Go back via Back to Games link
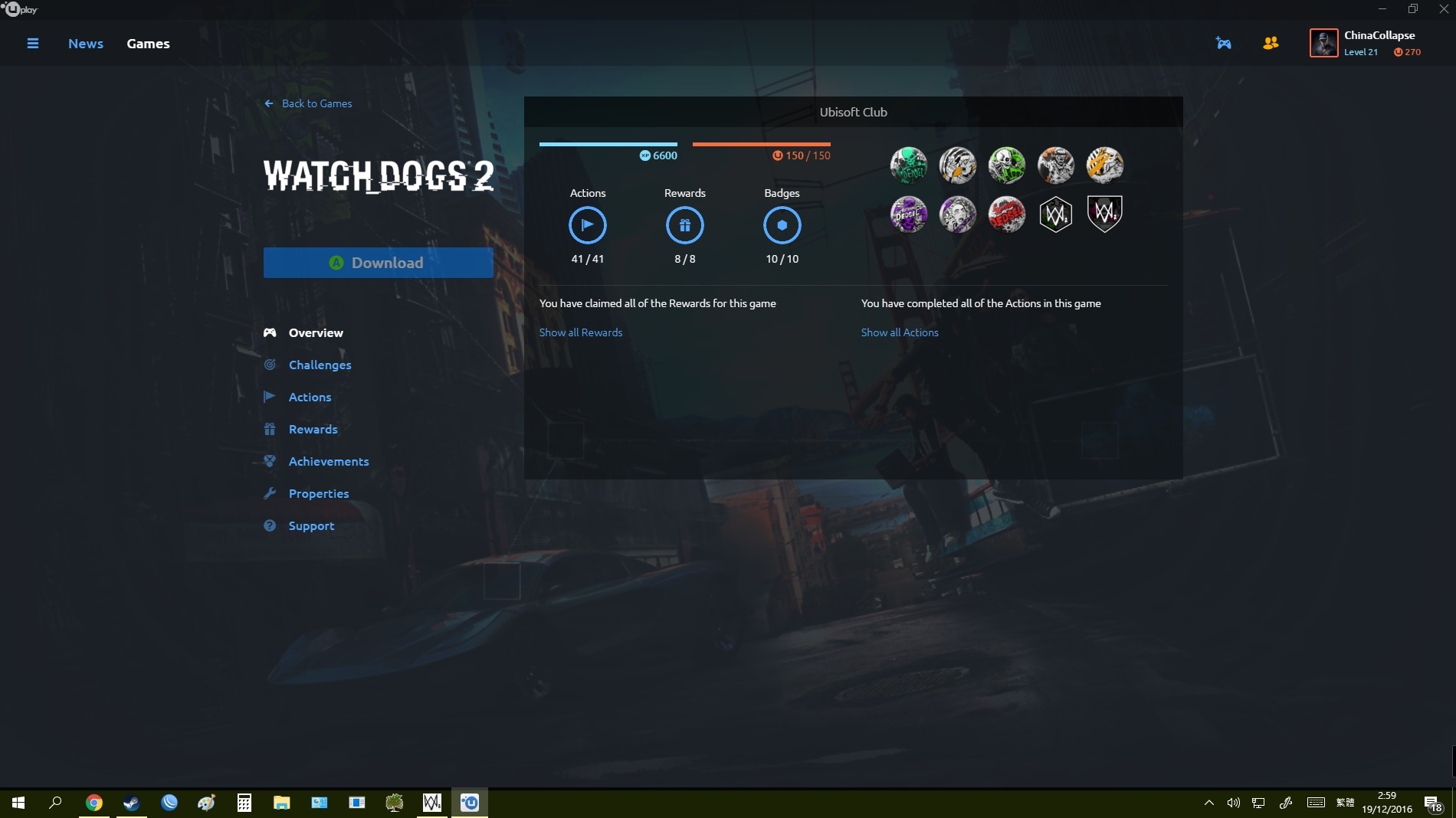 click(x=308, y=103)
